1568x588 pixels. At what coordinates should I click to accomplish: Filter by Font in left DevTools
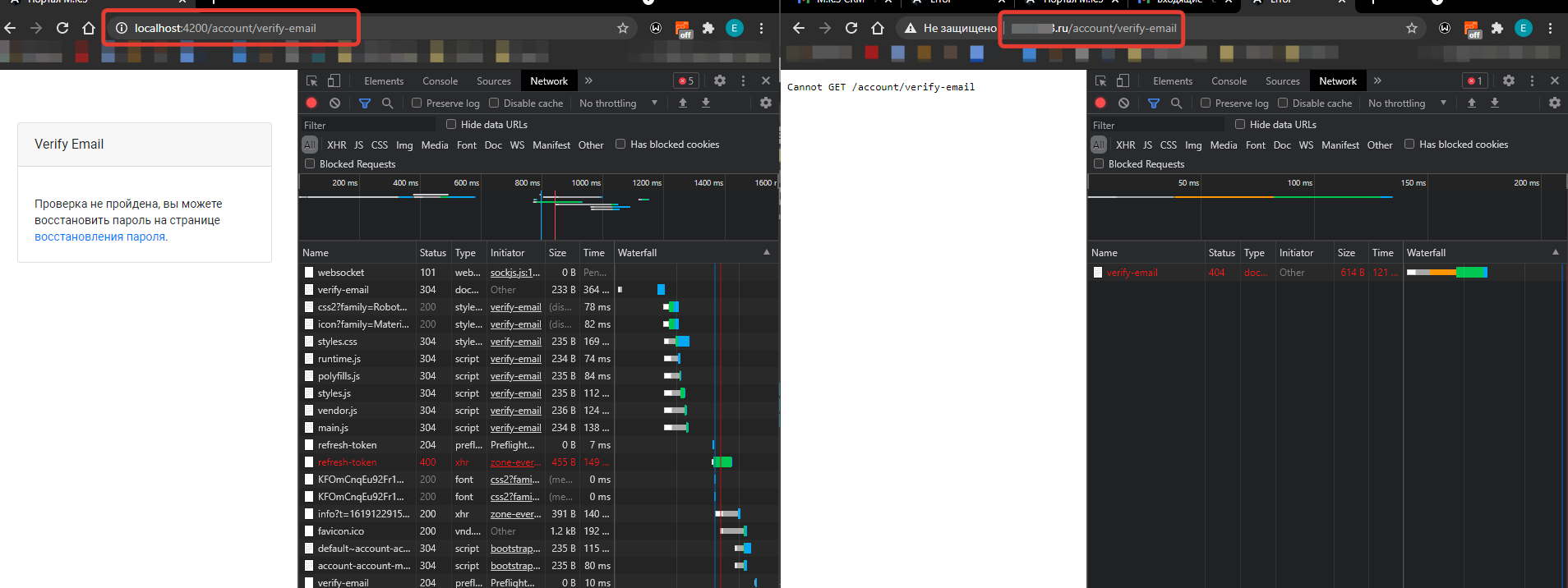click(x=467, y=145)
